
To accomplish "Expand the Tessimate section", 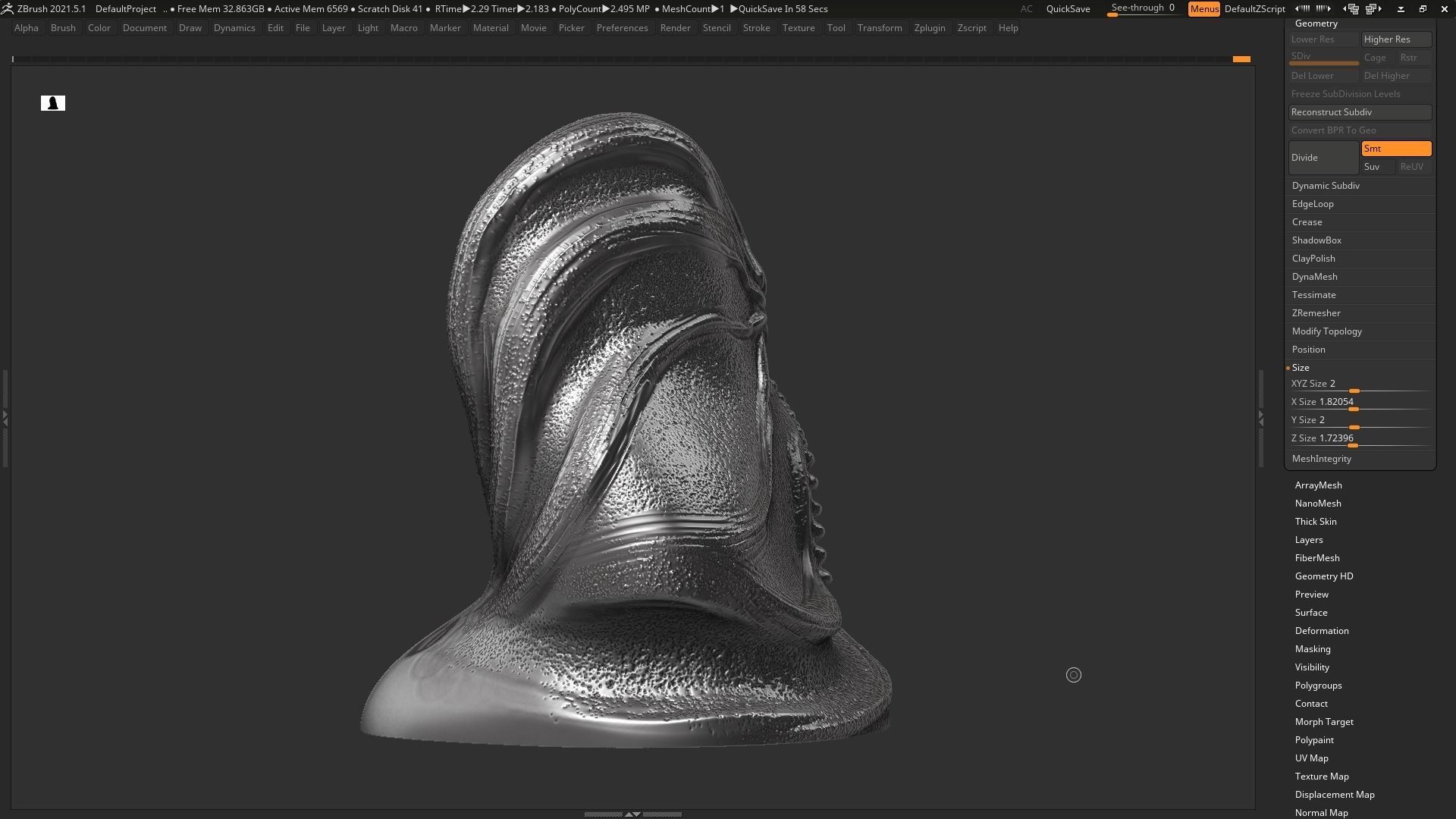I will click(x=1313, y=295).
